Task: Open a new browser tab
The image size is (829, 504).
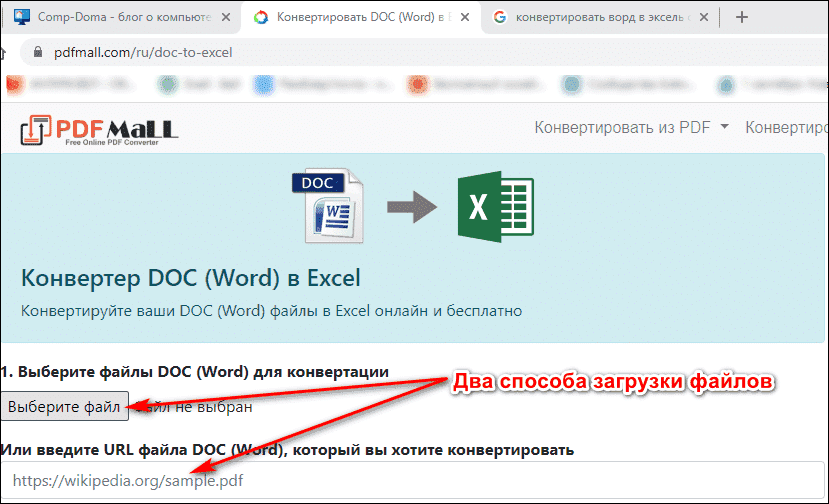Action: click(x=742, y=17)
